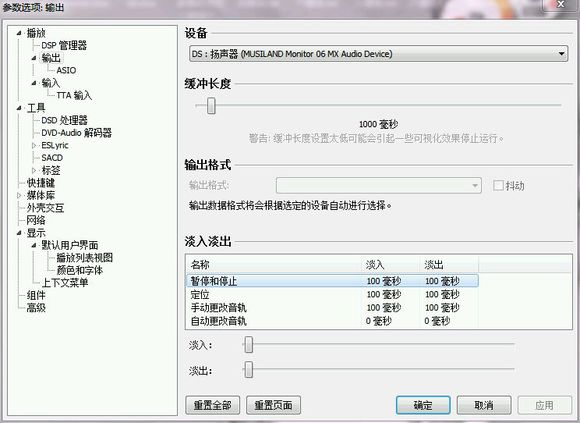Go to 快捷键 settings page

[41, 183]
